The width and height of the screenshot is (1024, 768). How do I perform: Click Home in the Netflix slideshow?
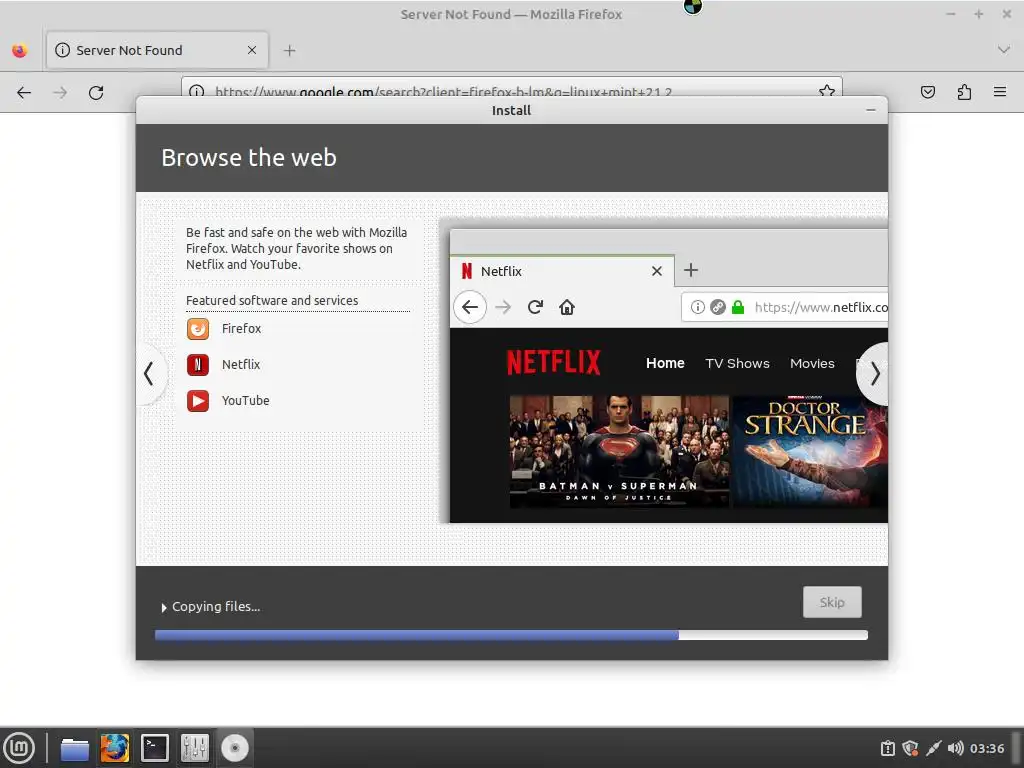click(665, 363)
